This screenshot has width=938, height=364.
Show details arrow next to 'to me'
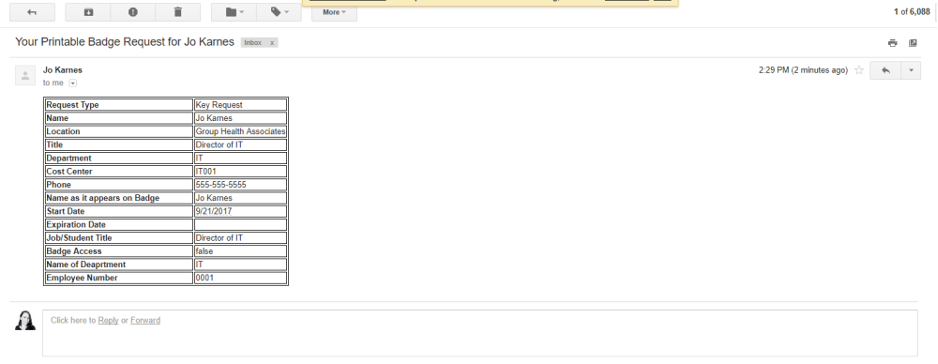(x=73, y=83)
